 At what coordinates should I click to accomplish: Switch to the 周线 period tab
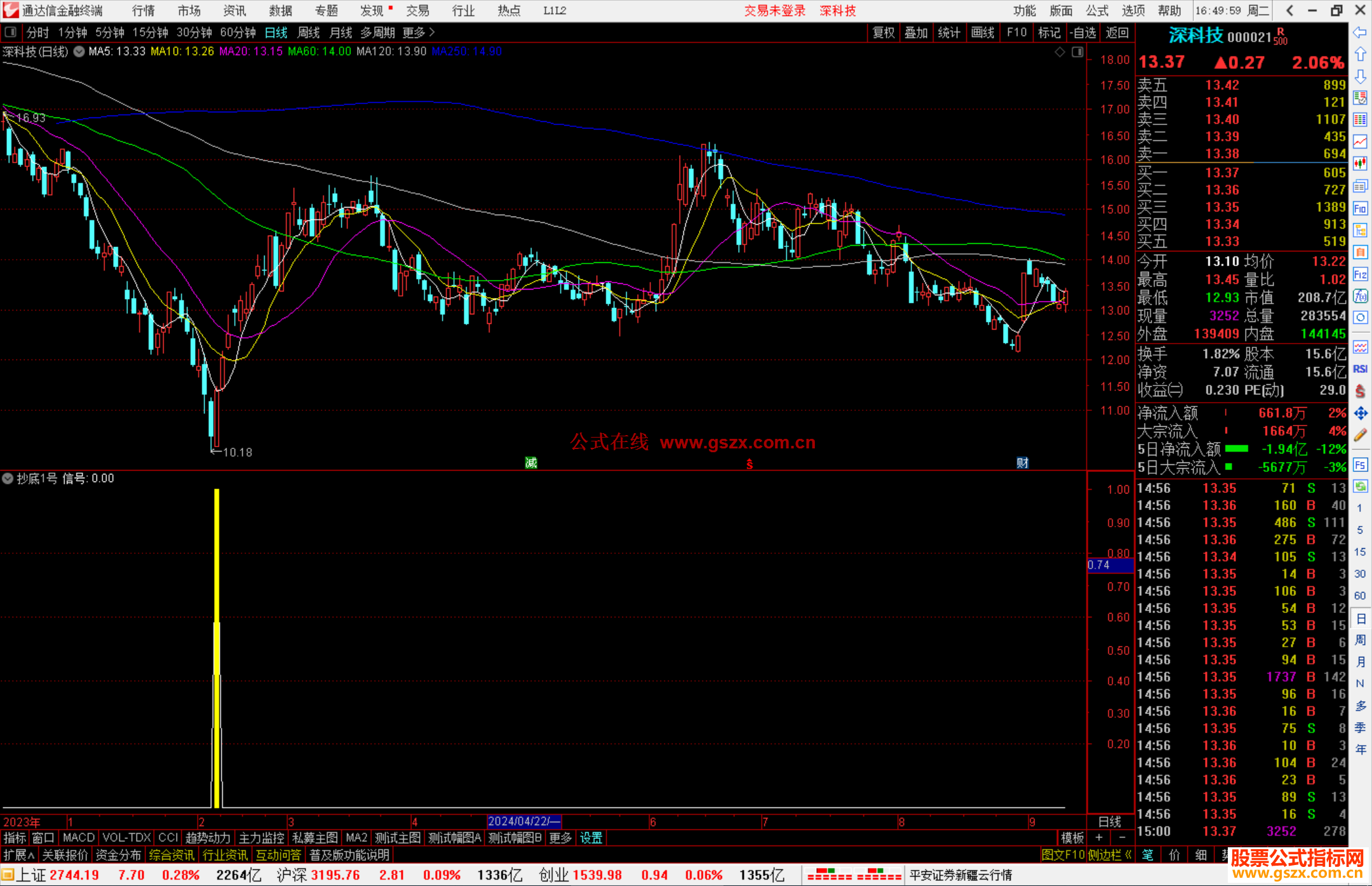point(309,32)
